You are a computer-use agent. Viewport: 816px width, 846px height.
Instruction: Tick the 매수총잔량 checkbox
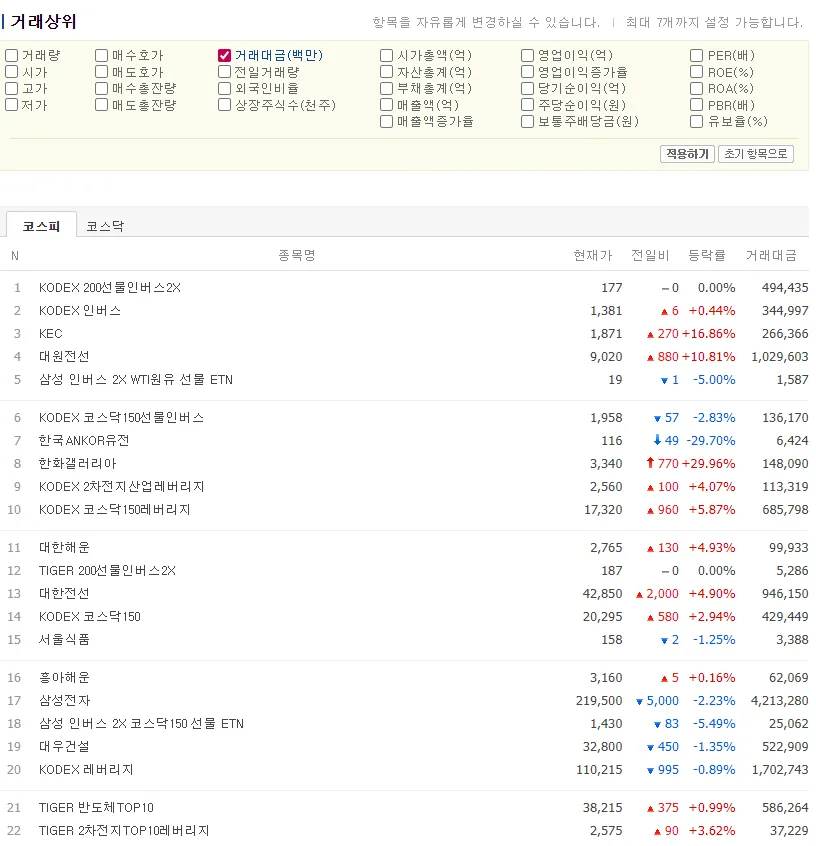(x=101, y=88)
